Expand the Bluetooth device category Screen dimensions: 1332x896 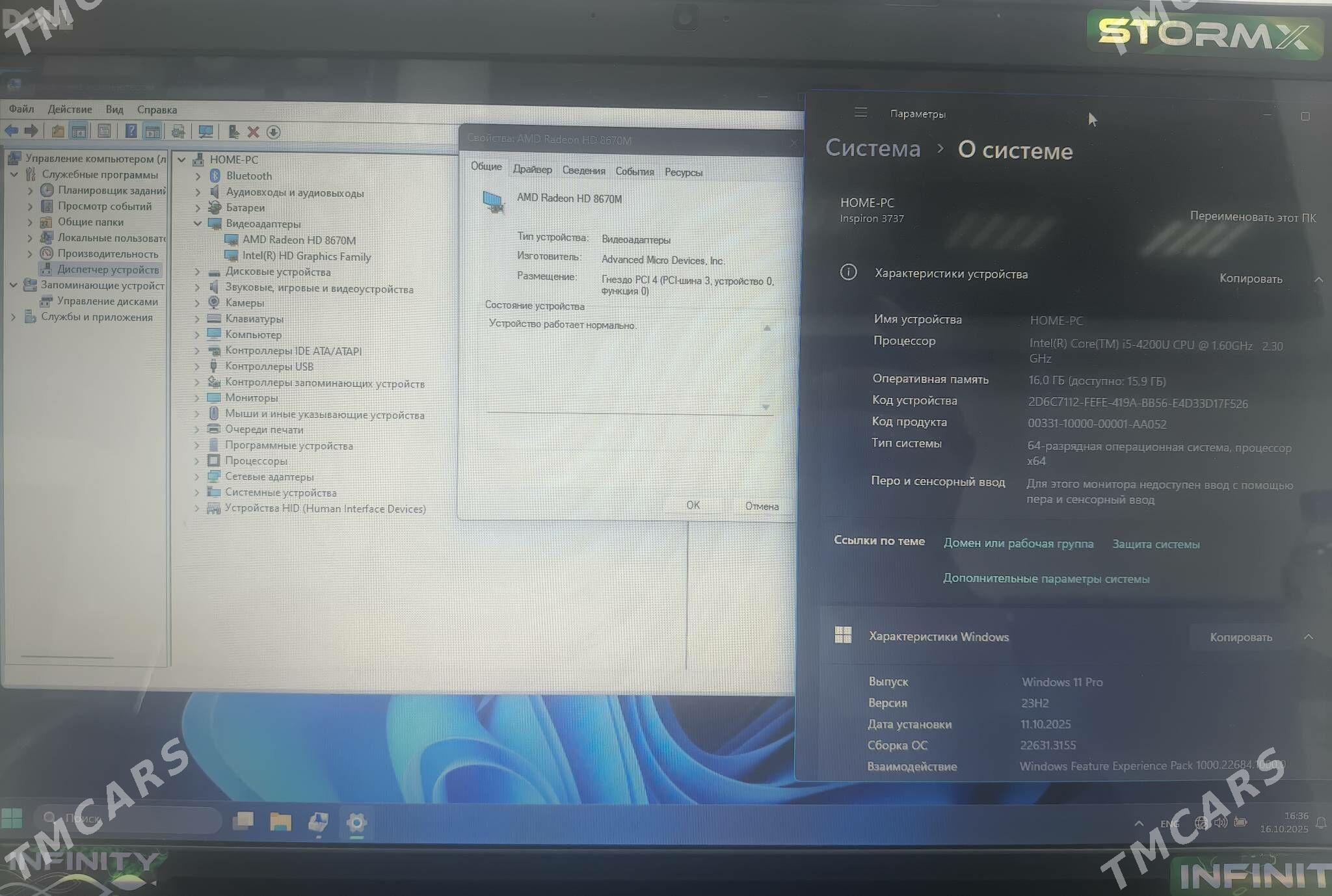(198, 176)
